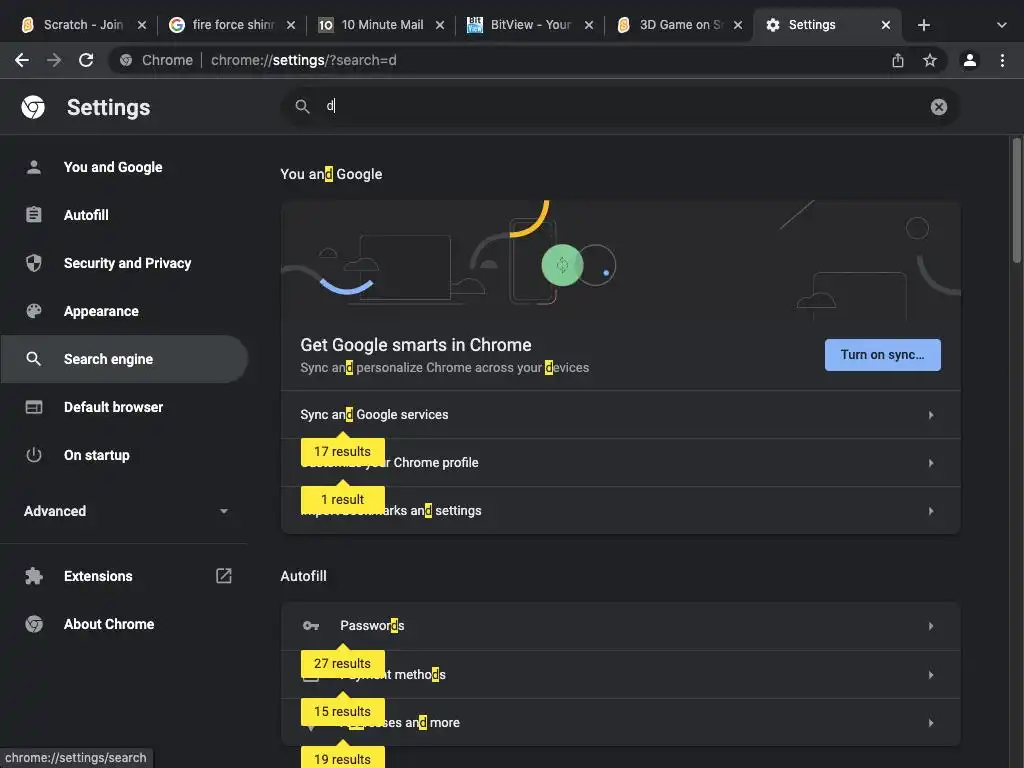Image resolution: width=1024 pixels, height=768 pixels.
Task: Close the 10 Minute Mail tab
Action: 440,25
